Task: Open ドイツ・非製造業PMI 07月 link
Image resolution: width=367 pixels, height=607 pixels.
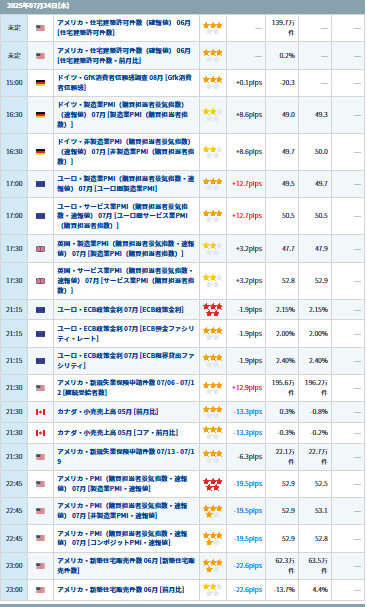Action: (x=126, y=152)
